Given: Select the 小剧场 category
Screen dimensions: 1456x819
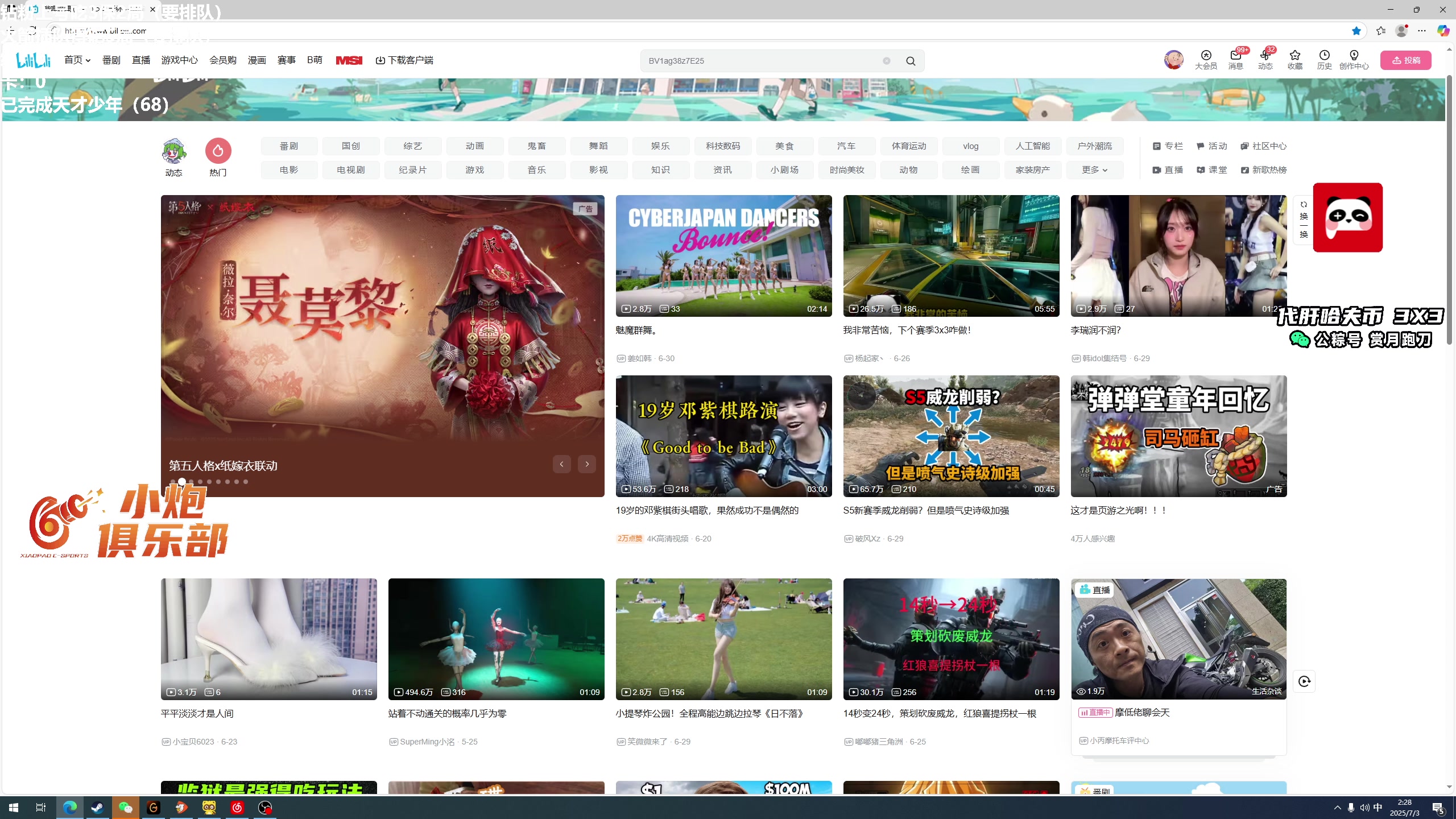Looking at the screenshot, I should point(785,170).
